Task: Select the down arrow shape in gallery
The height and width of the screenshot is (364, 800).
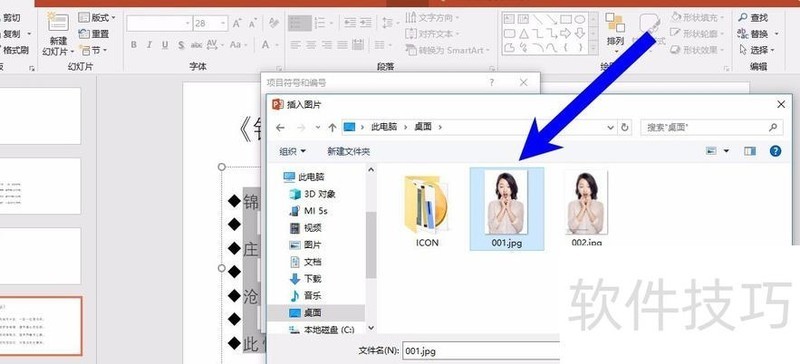Action: (580, 34)
